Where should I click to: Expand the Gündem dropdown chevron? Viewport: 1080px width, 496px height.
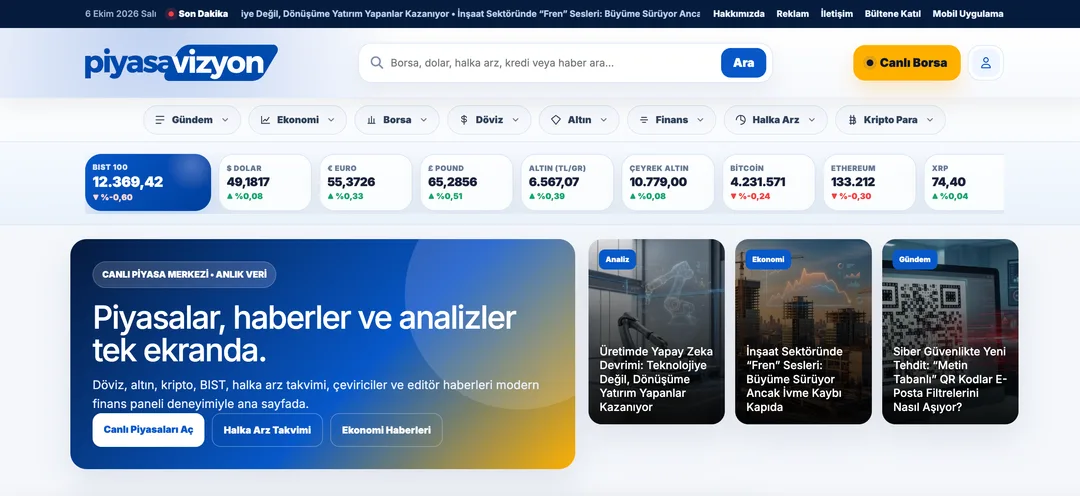225,120
